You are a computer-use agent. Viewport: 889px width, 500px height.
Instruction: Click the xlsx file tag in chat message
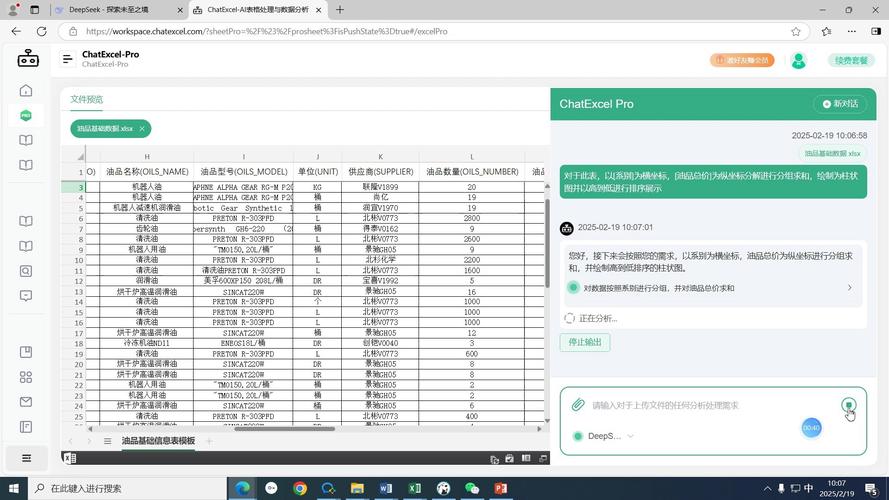point(832,154)
